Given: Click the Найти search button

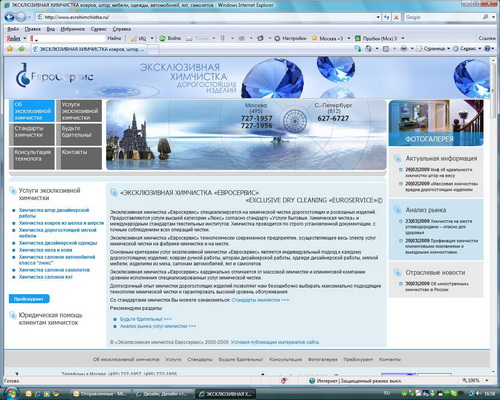Looking at the screenshot, I should click(114, 39).
